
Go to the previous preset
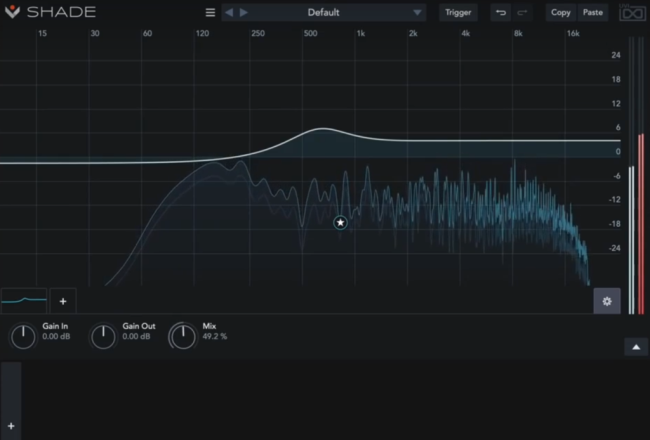[229, 13]
